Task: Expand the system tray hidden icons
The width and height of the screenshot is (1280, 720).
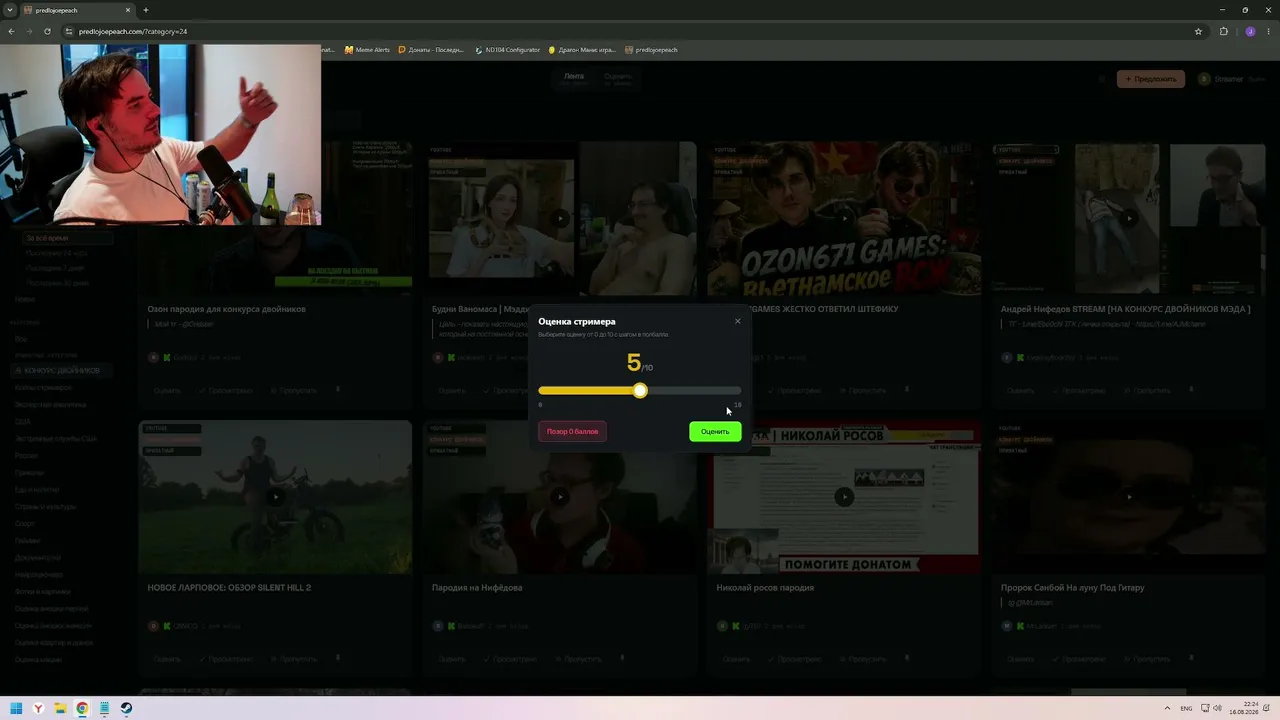Action: pyautogui.click(x=1169, y=708)
